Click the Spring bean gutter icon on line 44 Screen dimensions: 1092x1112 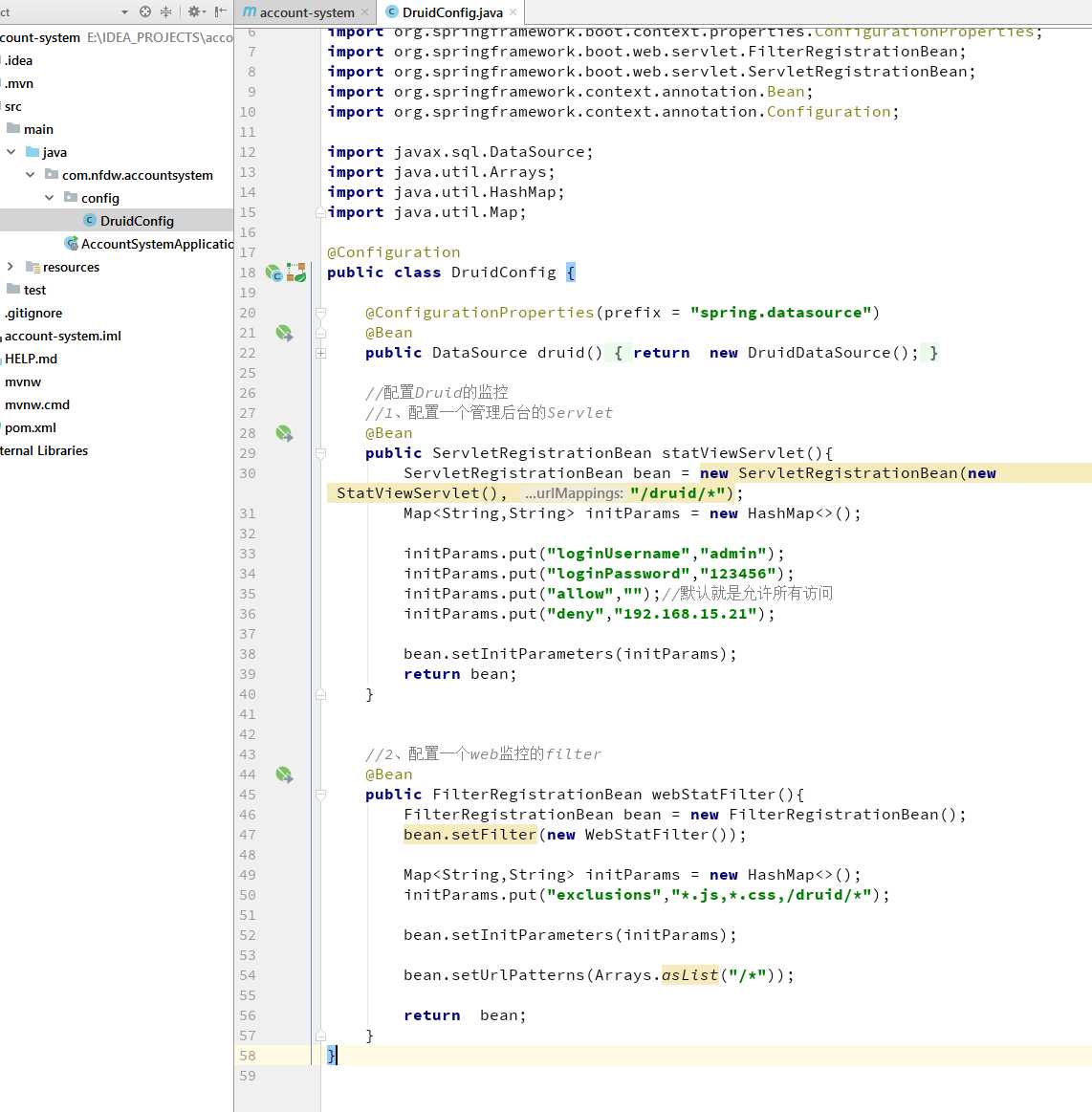[x=284, y=775]
